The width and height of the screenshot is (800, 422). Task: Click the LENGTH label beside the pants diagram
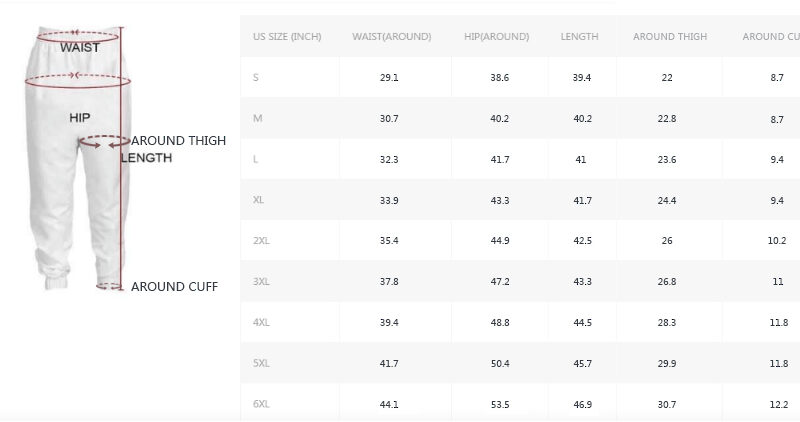147,158
